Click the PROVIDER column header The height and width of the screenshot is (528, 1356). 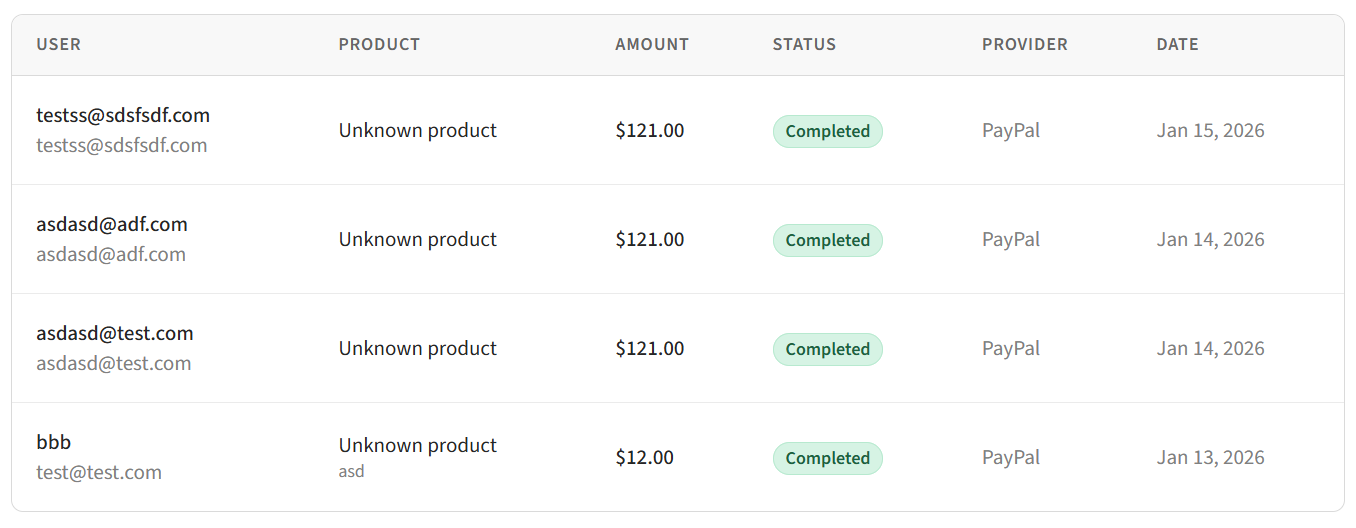click(1024, 44)
